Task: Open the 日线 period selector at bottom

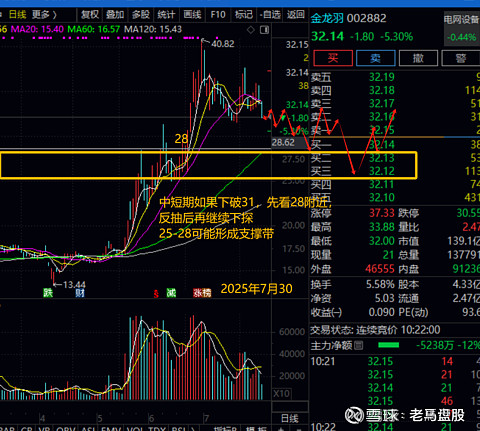Action: [290, 418]
